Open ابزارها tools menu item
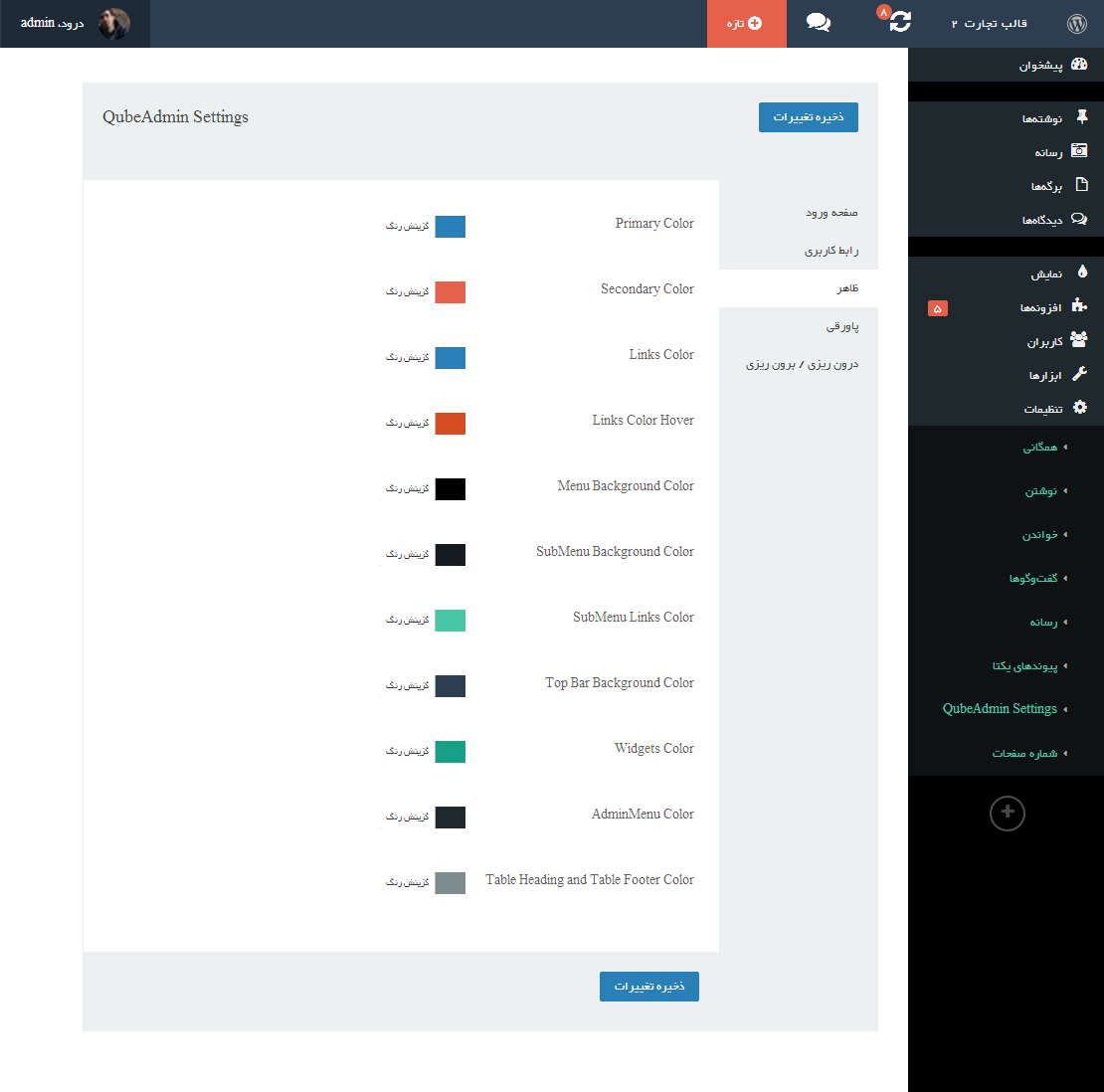 tap(1006, 375)
